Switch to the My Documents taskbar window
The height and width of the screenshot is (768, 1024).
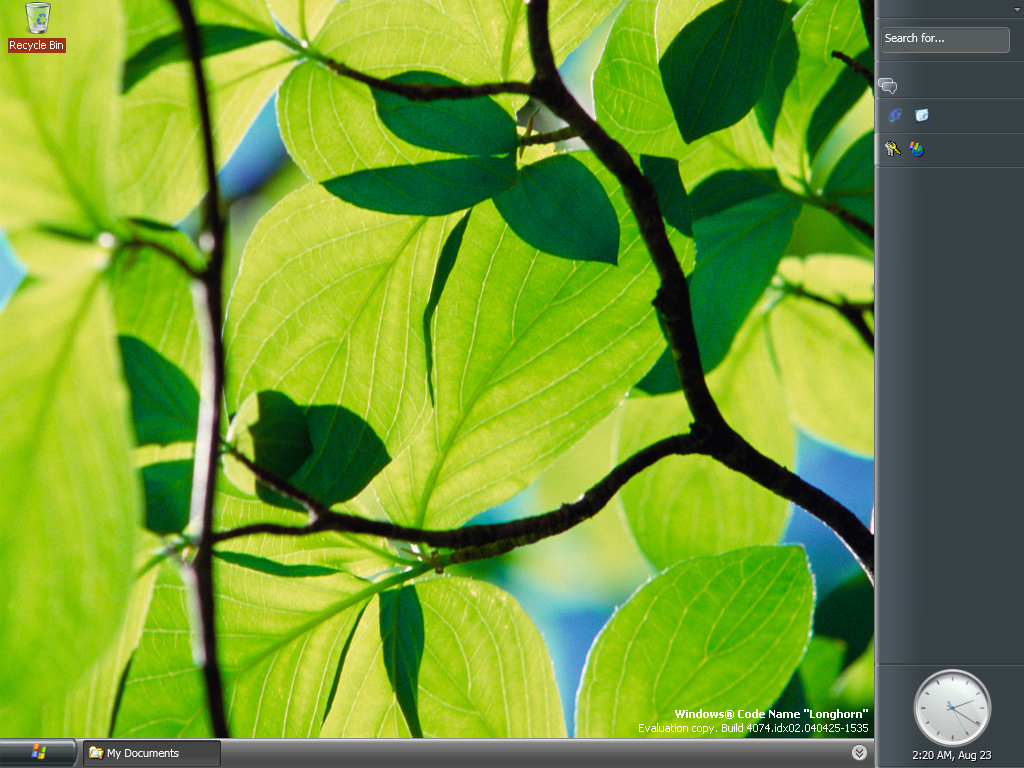click(x=152, y=753)
